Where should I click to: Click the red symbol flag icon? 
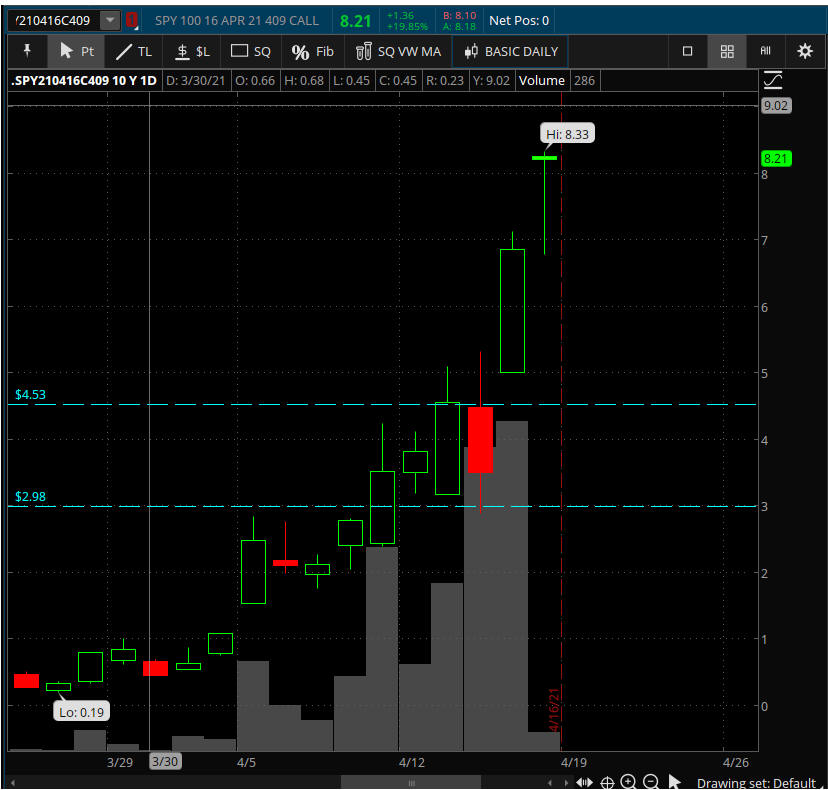pos(131,20)
